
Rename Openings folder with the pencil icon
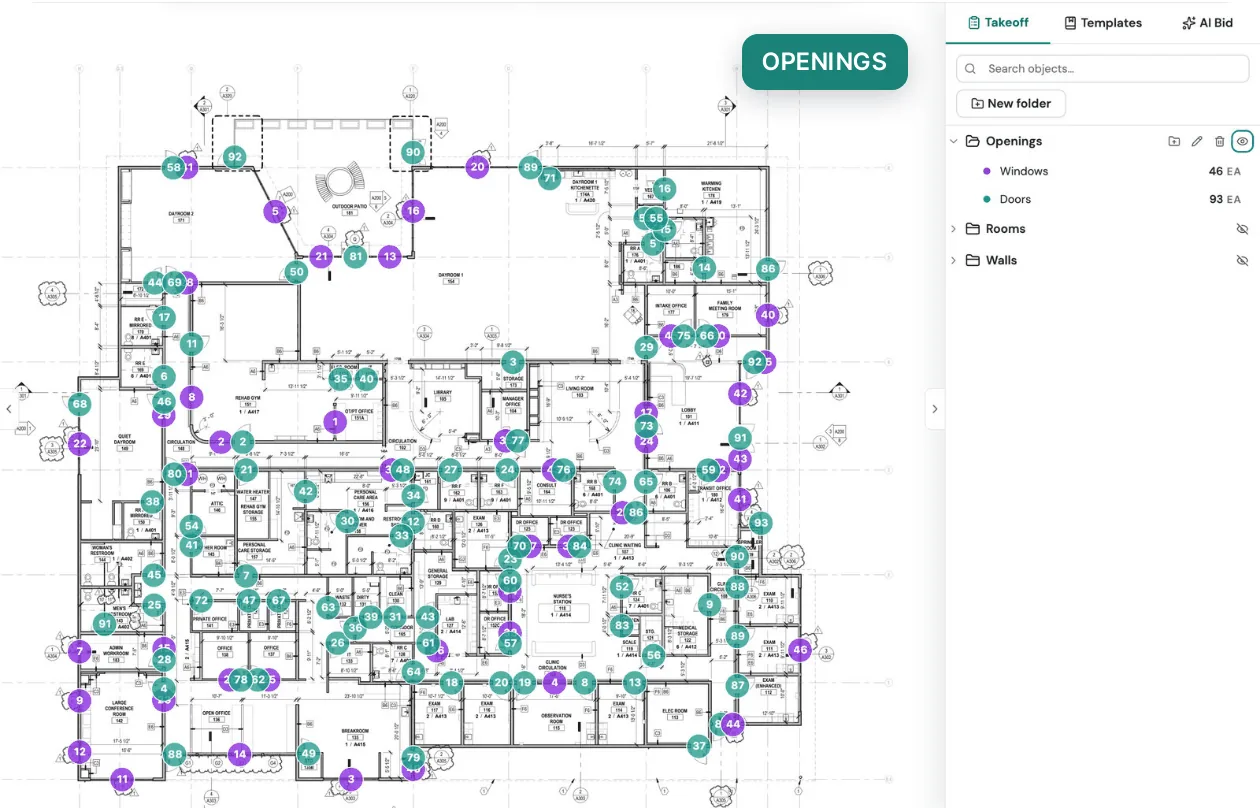(x=1197, y=142)
